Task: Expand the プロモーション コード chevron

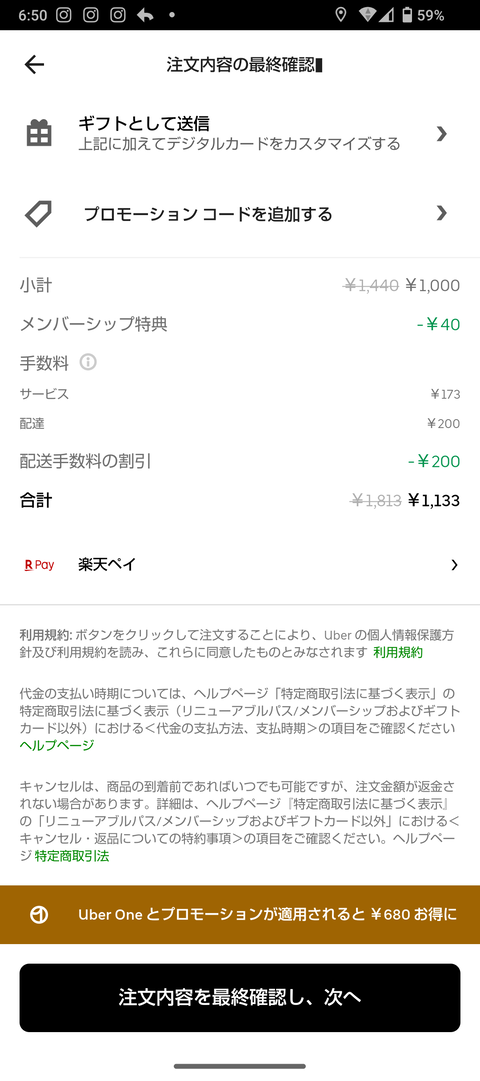Action: click(x=442, y=213)
